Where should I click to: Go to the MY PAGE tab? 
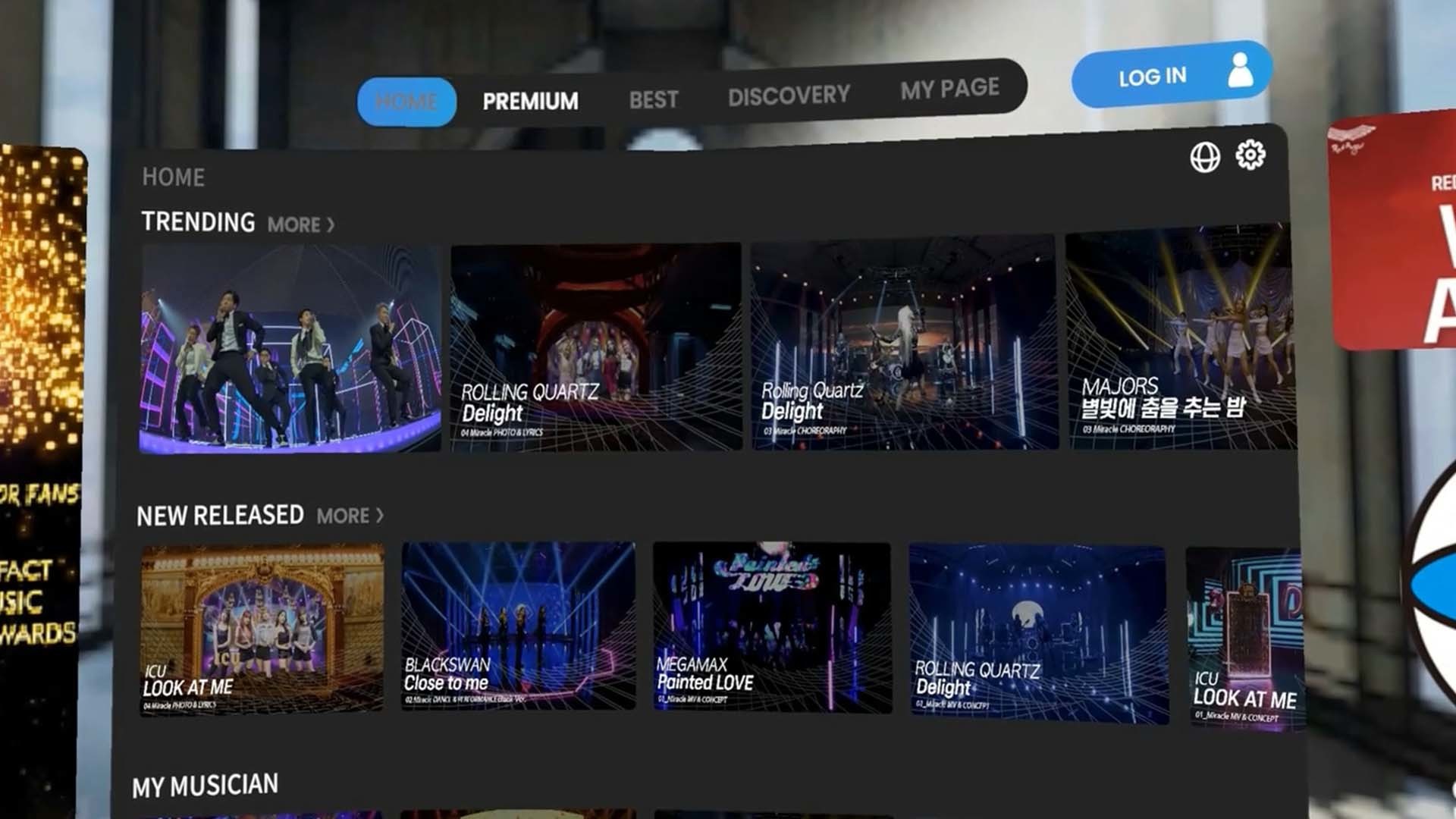pyautogui.click(x=949, y=89)
